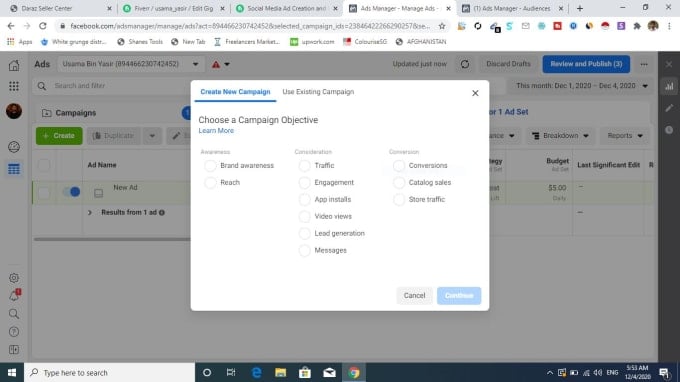This screenshot has height=382, width=680.
Task: Open the Duplicate options arrow
Action: pos(152,136)
